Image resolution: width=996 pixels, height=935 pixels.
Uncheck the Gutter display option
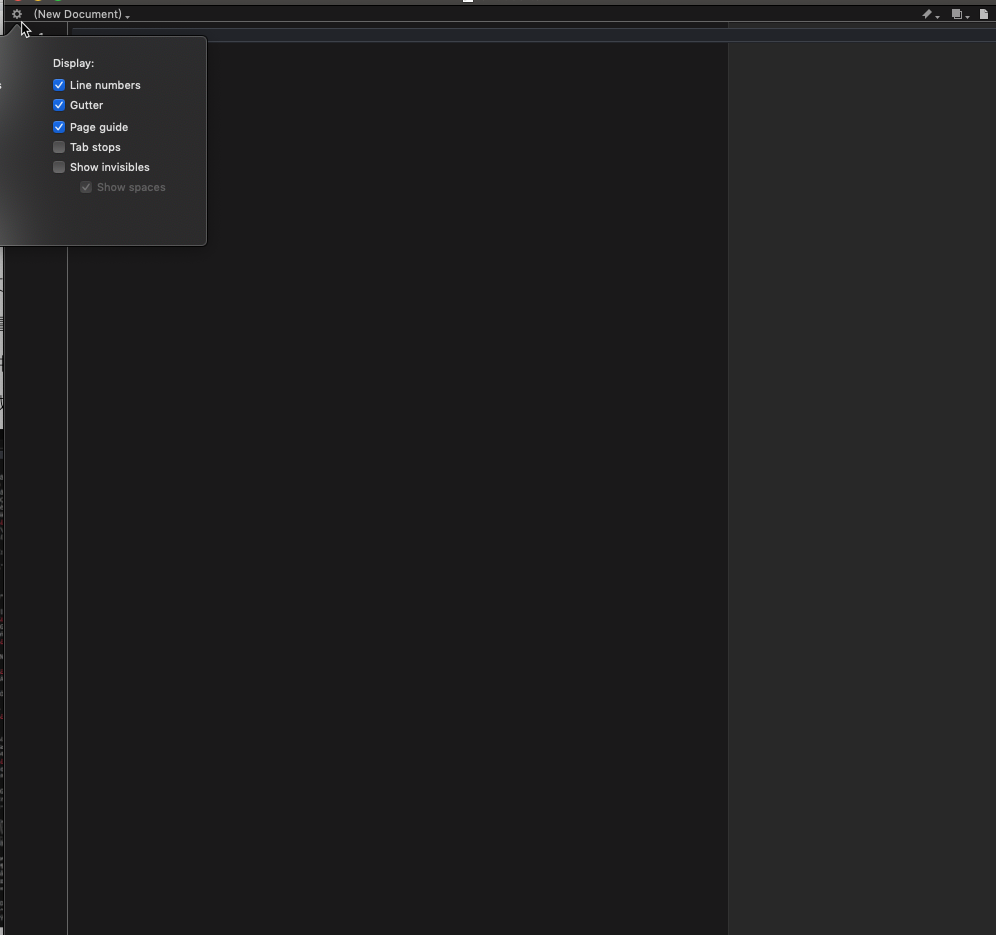(59, 105)
